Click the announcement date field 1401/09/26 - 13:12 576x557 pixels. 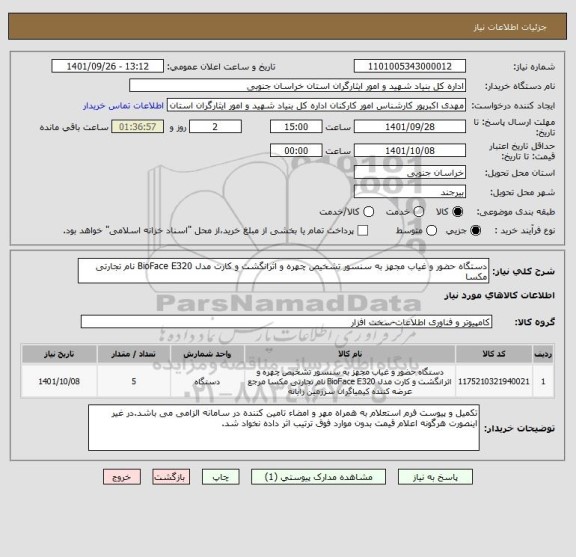point(108,67)
